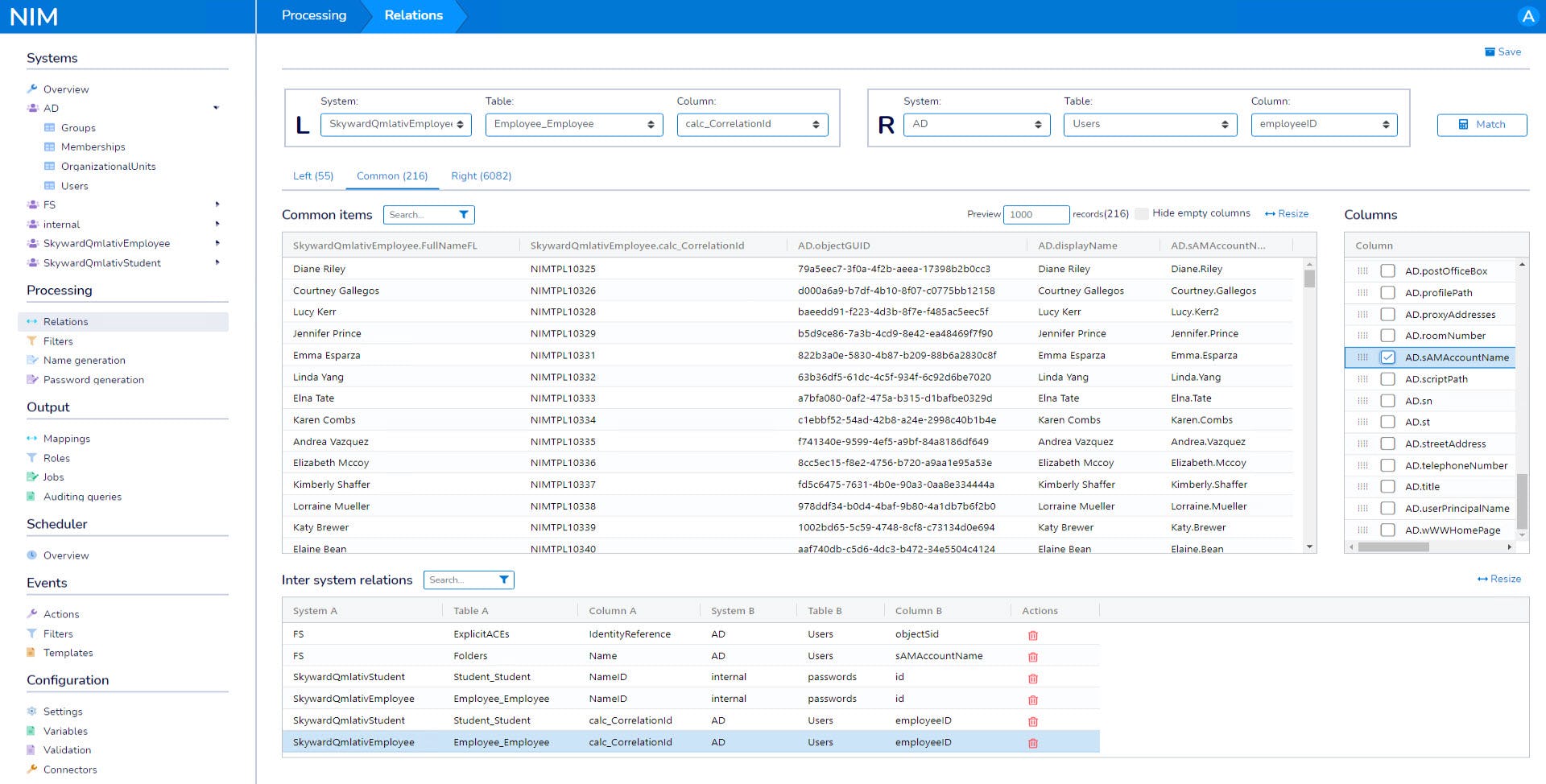
Task: Open the right-side System dropdown showing AD
Action: pyautogui.click(x=977, y=125)
